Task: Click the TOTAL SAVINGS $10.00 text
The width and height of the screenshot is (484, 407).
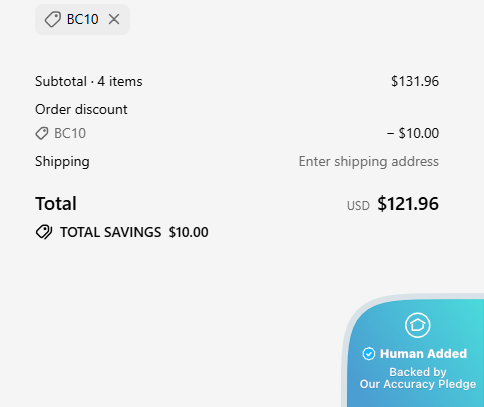Action: [134, 232]
